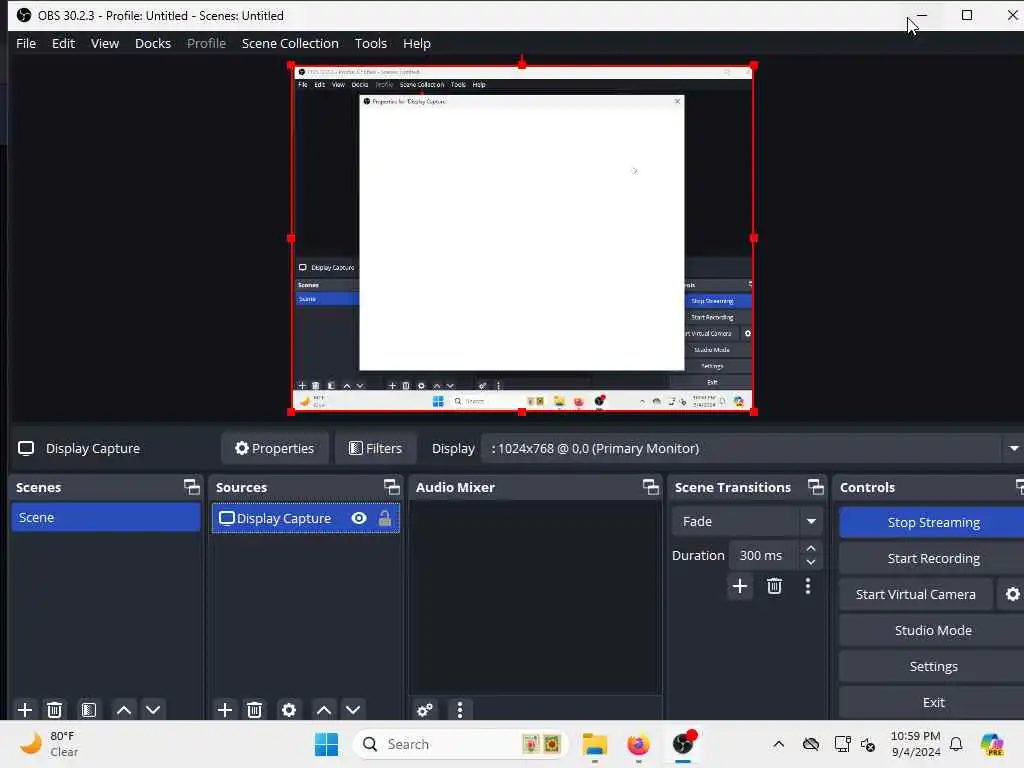Undock the Scene Transitions panel

[816, 487]
